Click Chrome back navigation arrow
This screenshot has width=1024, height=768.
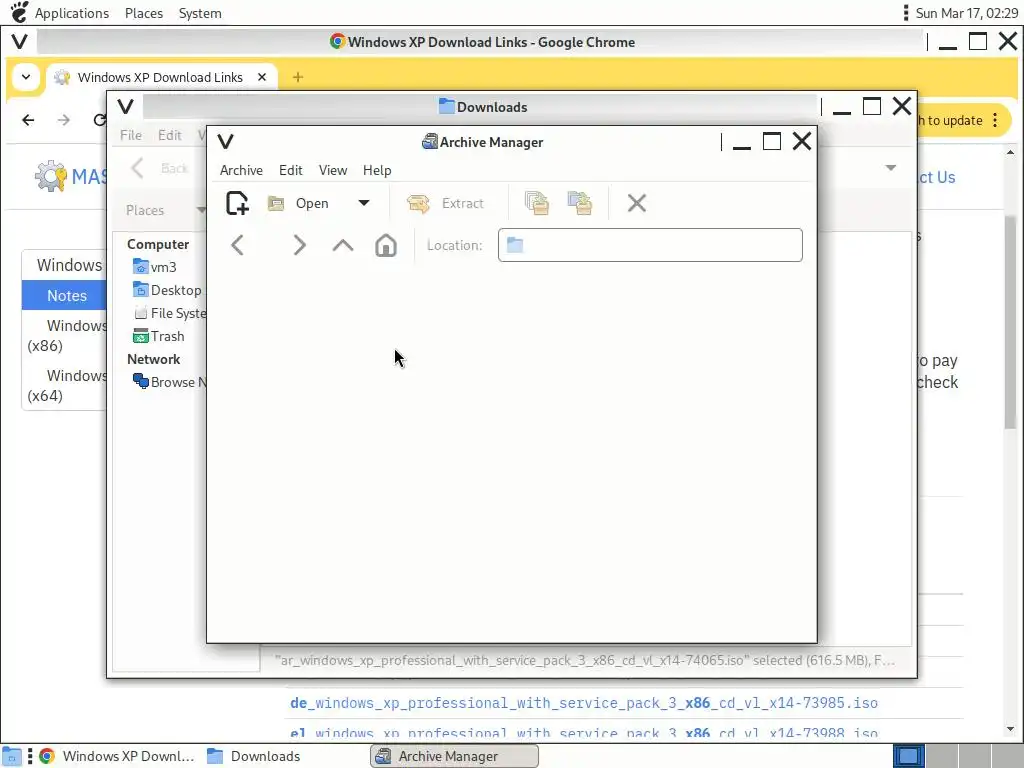[x=28, y=120]
